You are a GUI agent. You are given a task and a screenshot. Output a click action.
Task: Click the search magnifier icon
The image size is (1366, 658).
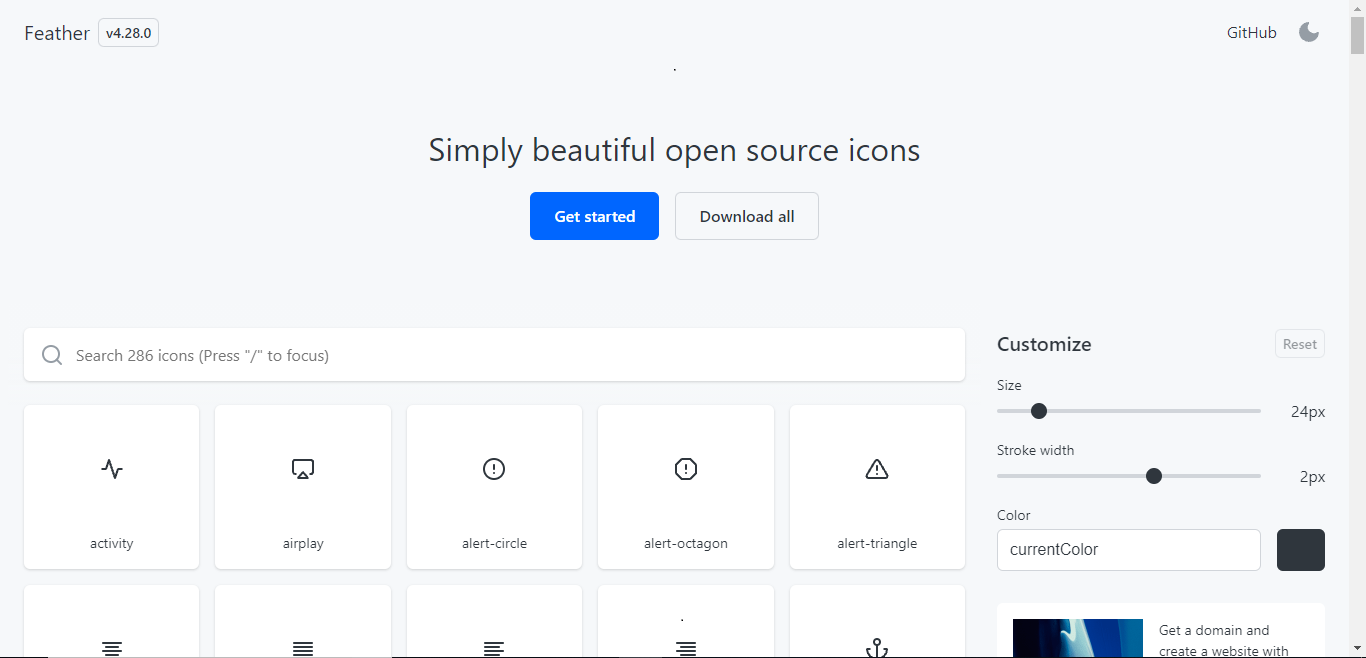pyautogui.click(x=52, y=355)
